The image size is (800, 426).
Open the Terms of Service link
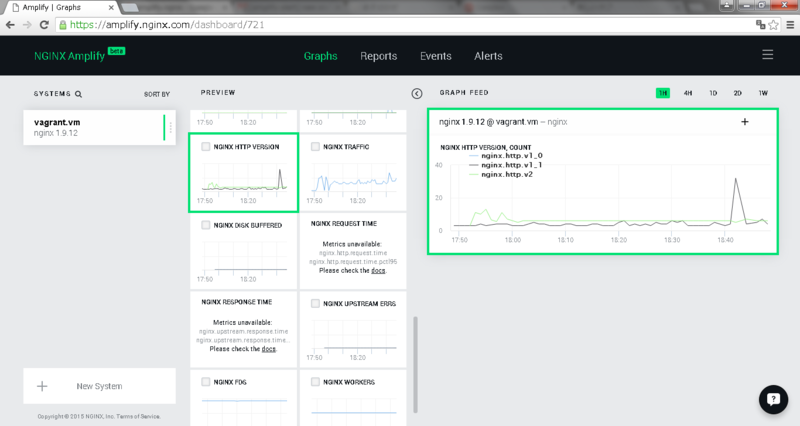138,417
